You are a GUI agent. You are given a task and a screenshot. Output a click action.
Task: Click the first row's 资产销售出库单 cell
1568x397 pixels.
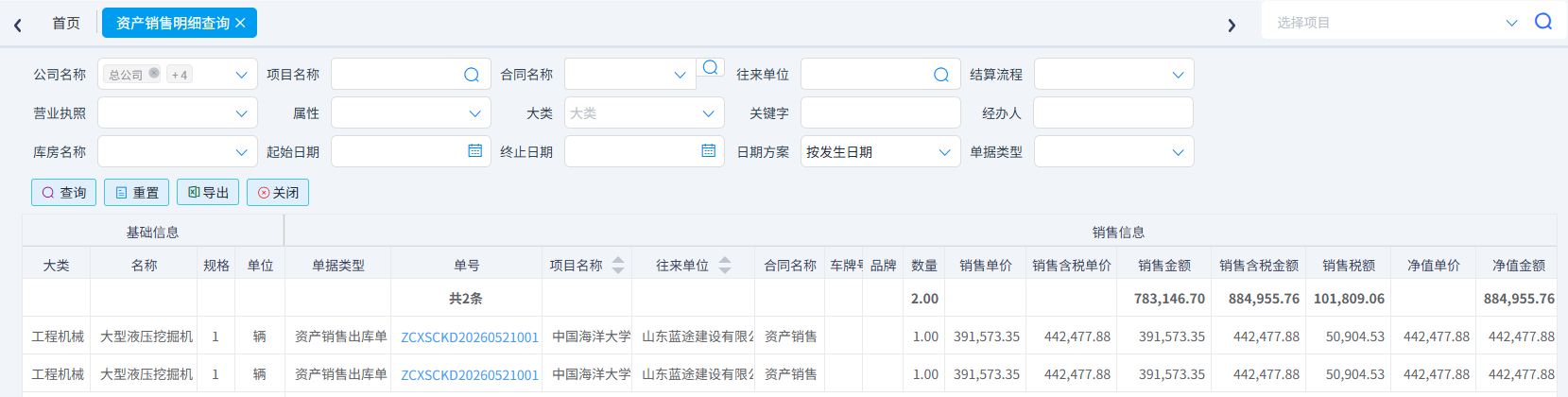point(340,337)
